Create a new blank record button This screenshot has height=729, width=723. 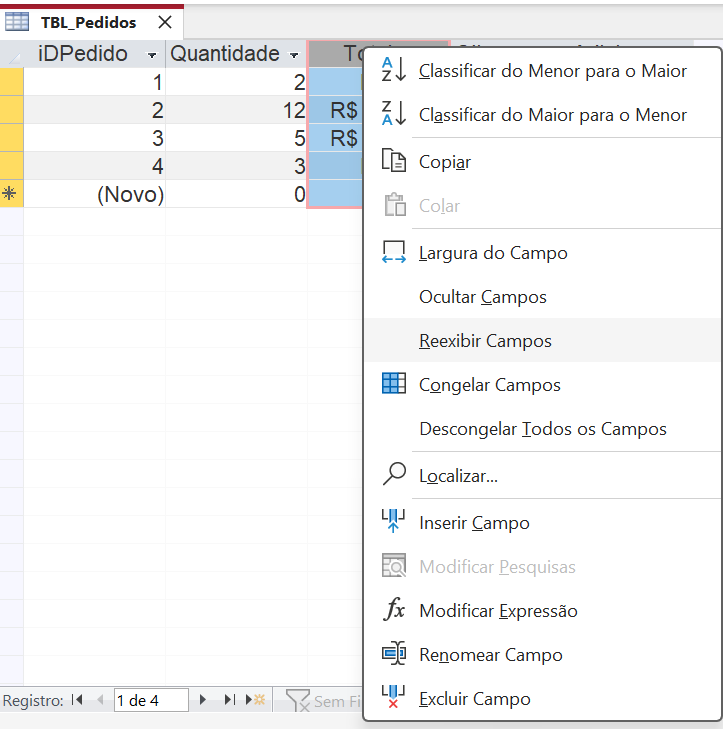tap(257, 700)
